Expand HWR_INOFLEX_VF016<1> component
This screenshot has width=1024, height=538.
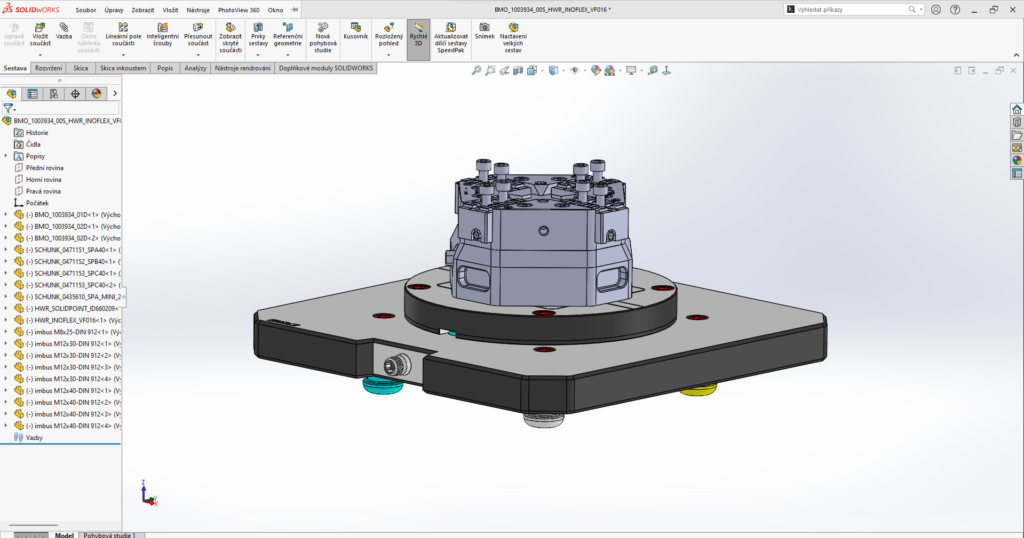(x=6, y=320)
